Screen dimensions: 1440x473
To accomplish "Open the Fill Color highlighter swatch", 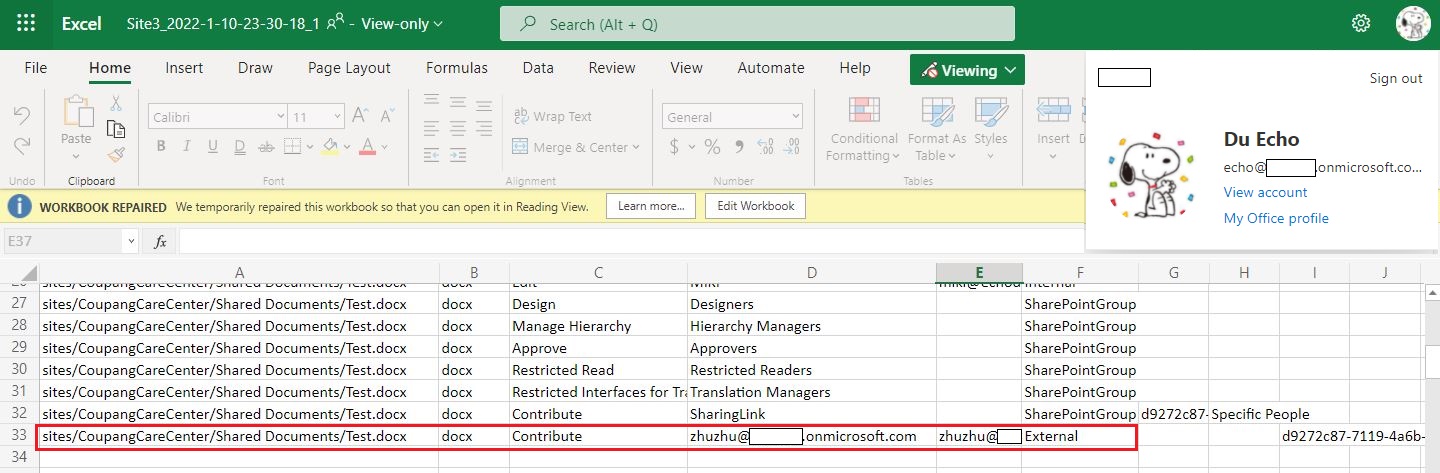I will click(x=328, y=147).
